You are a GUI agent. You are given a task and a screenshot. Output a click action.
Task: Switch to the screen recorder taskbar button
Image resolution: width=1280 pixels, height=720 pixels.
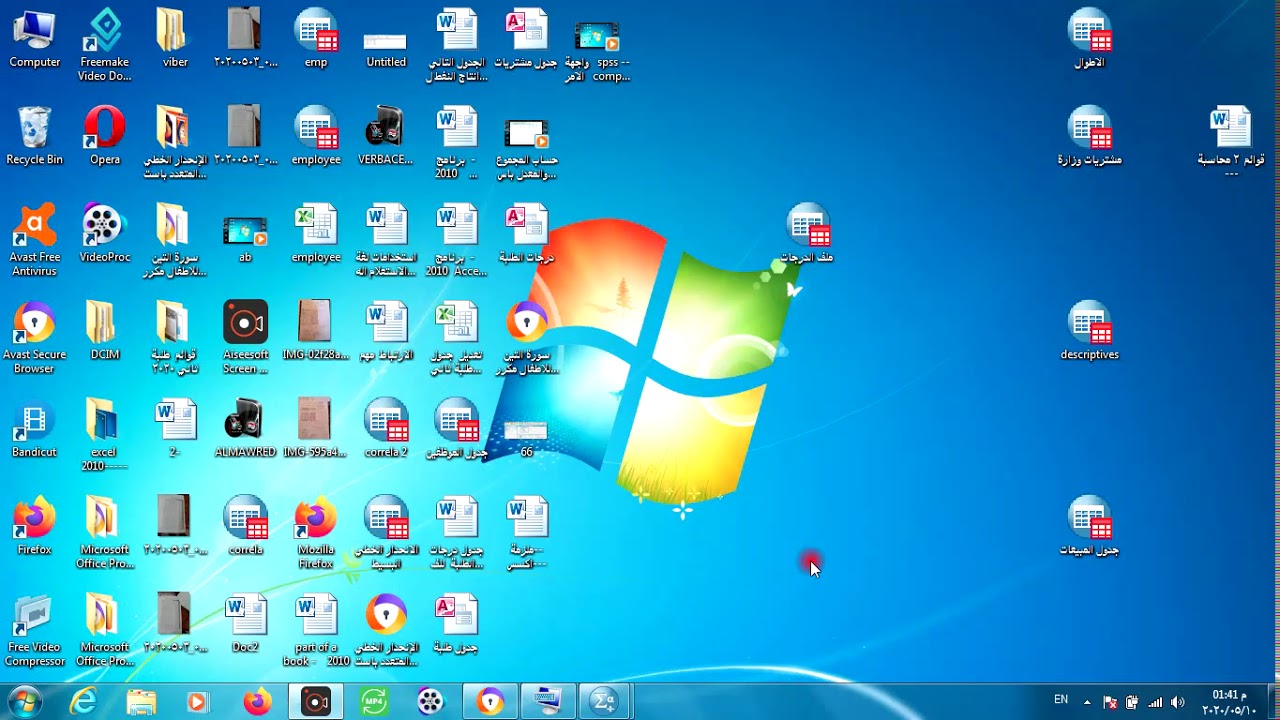tap(315, 702)
